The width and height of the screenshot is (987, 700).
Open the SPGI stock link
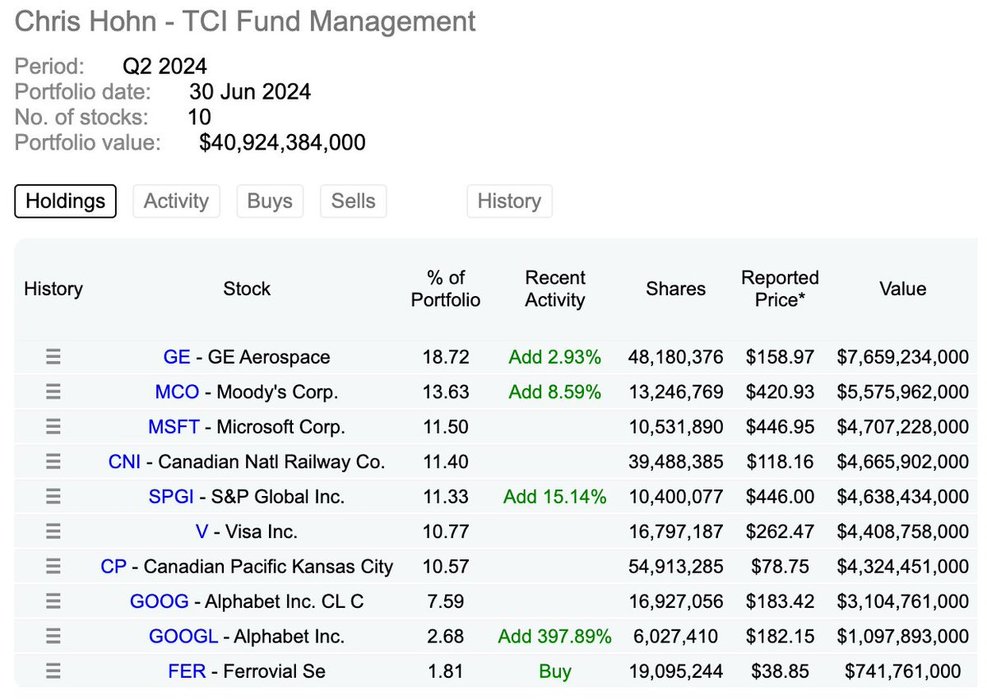pos(170,497)
